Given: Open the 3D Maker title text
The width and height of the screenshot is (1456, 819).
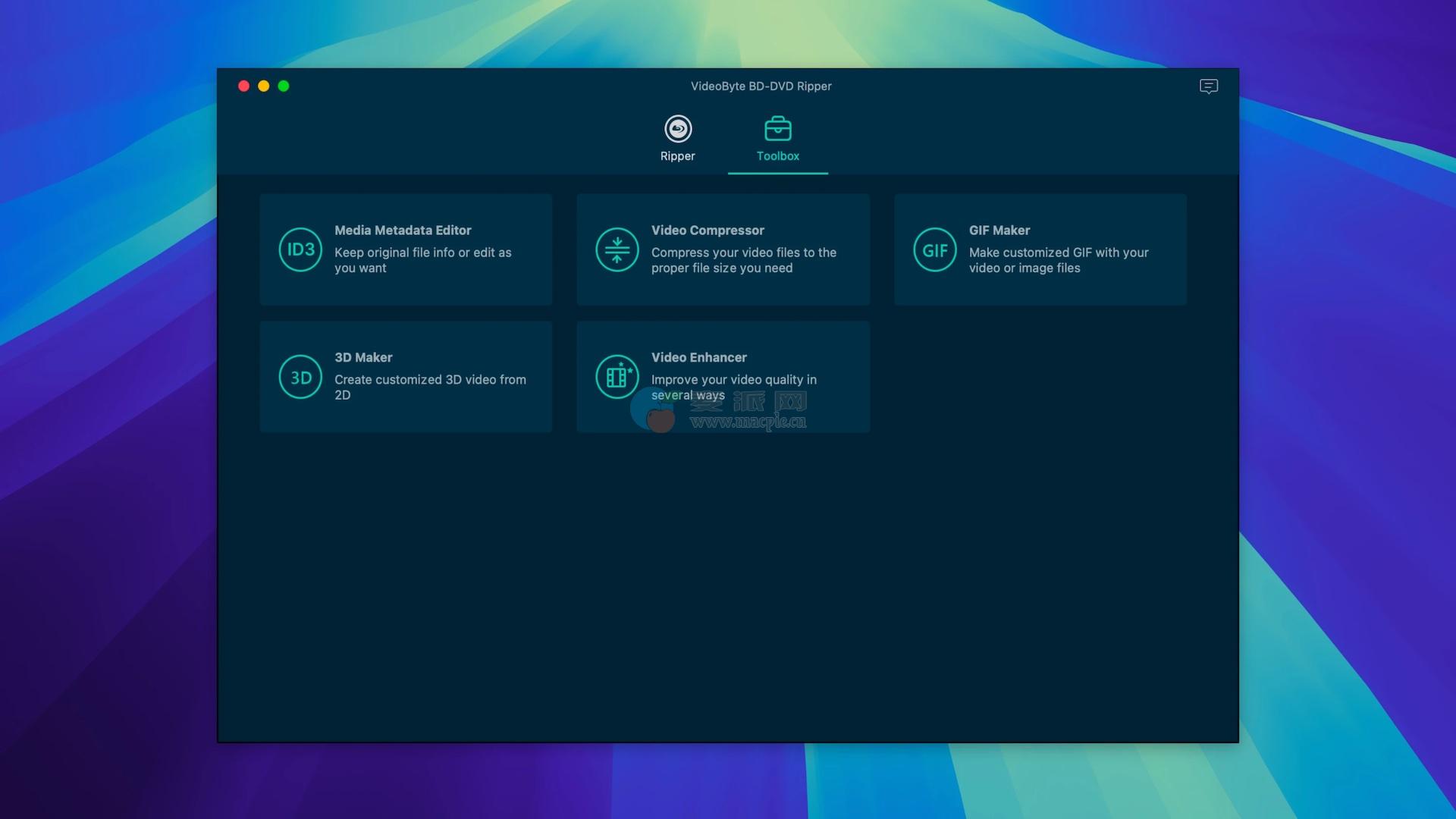Looking at the screenshot, I should (x=363, y=358).
